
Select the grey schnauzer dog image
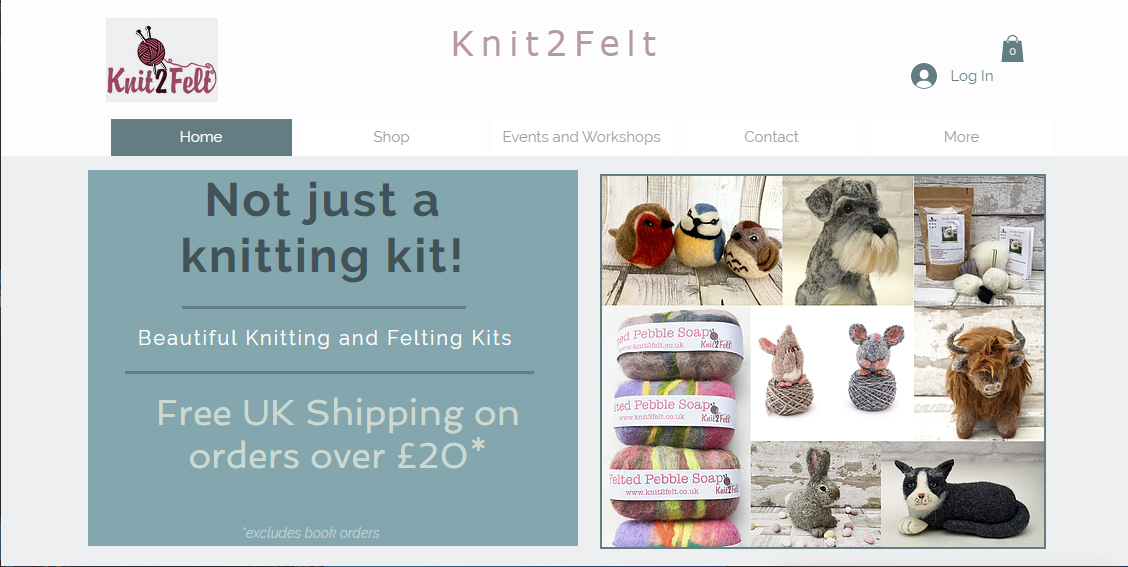tap(848, 241)
